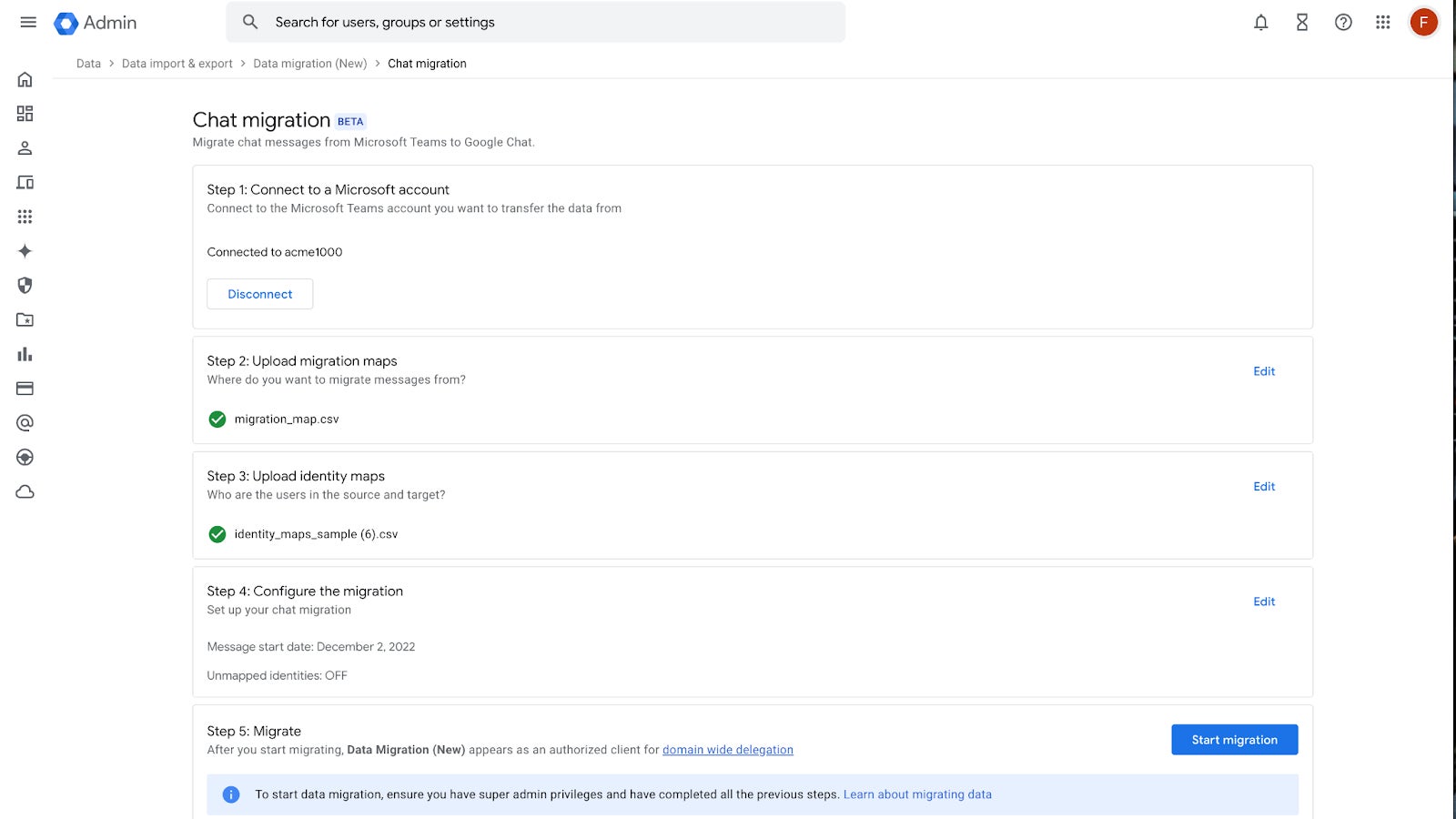Click the Chat migration page title
Image resolution: width=1456 pixels, height=819 pixels.
[261, 120]
